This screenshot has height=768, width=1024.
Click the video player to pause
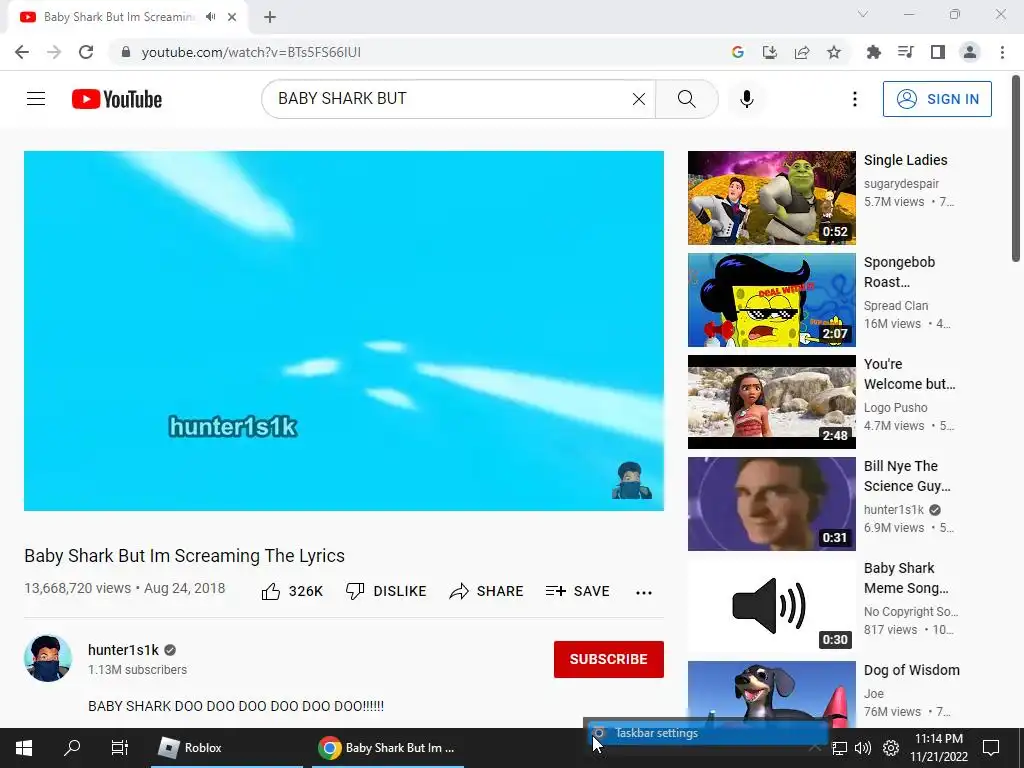344,330
